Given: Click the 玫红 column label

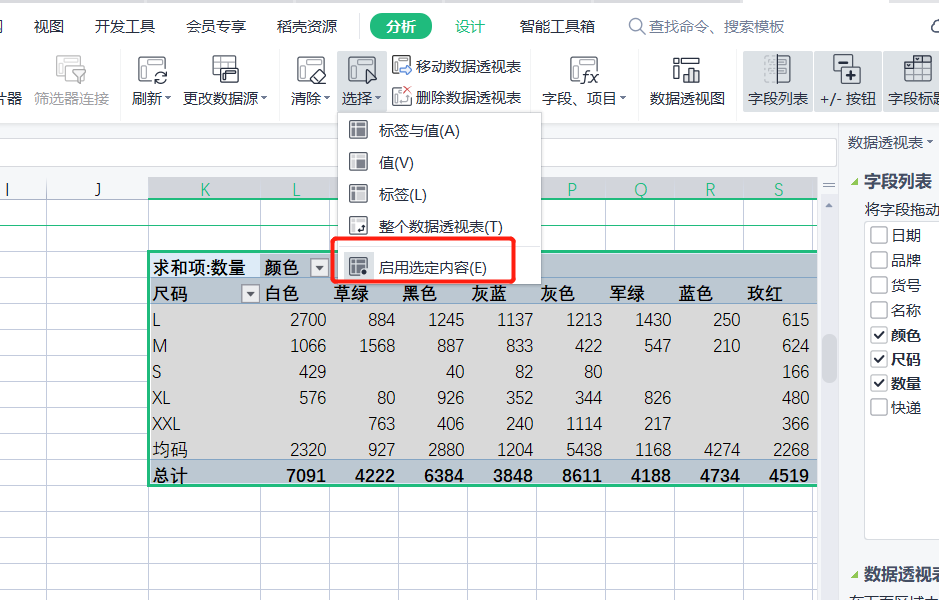Looking at the screenshot, I should (x=765, y=293).
